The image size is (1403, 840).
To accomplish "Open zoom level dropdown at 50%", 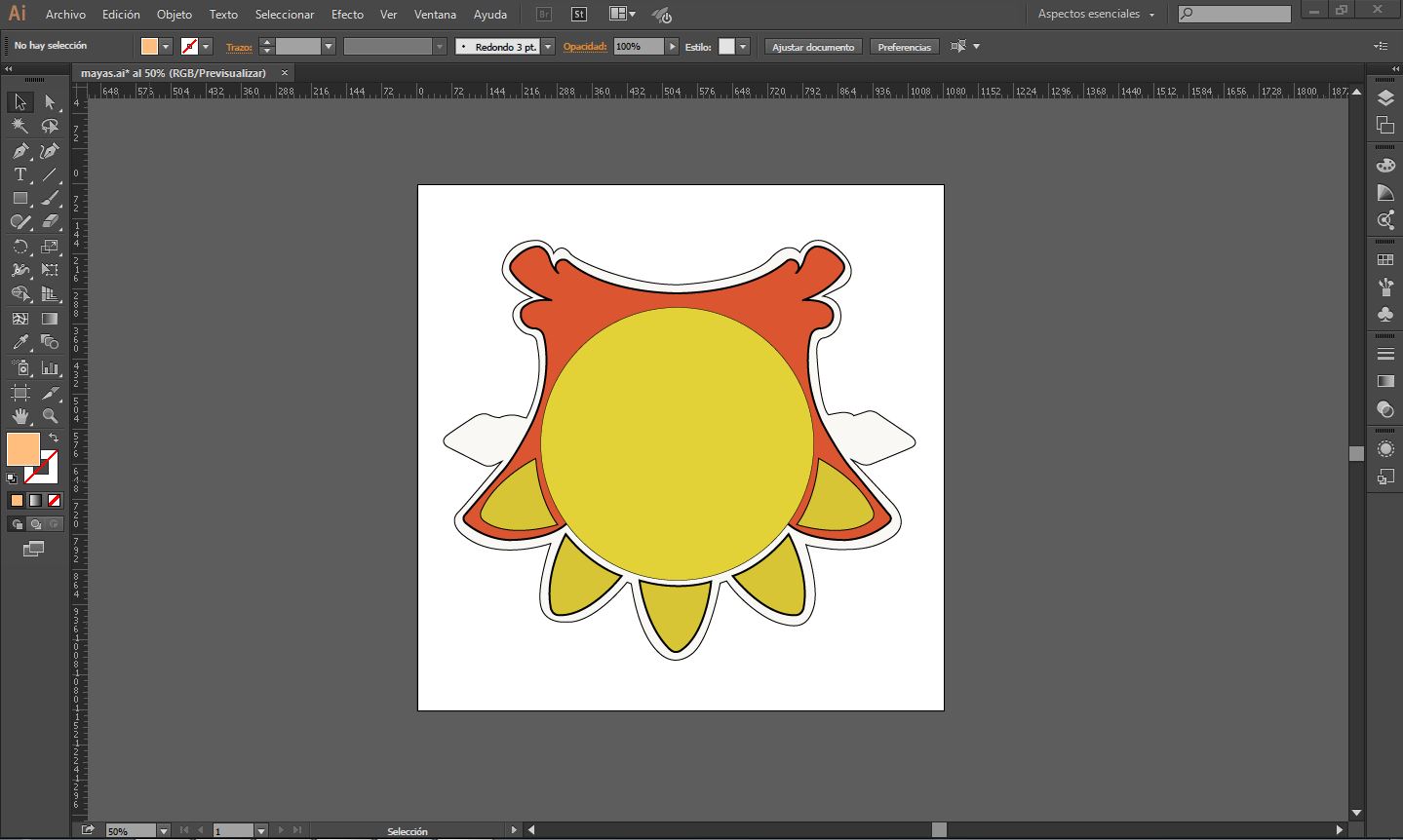I will (x=163, y=831).
